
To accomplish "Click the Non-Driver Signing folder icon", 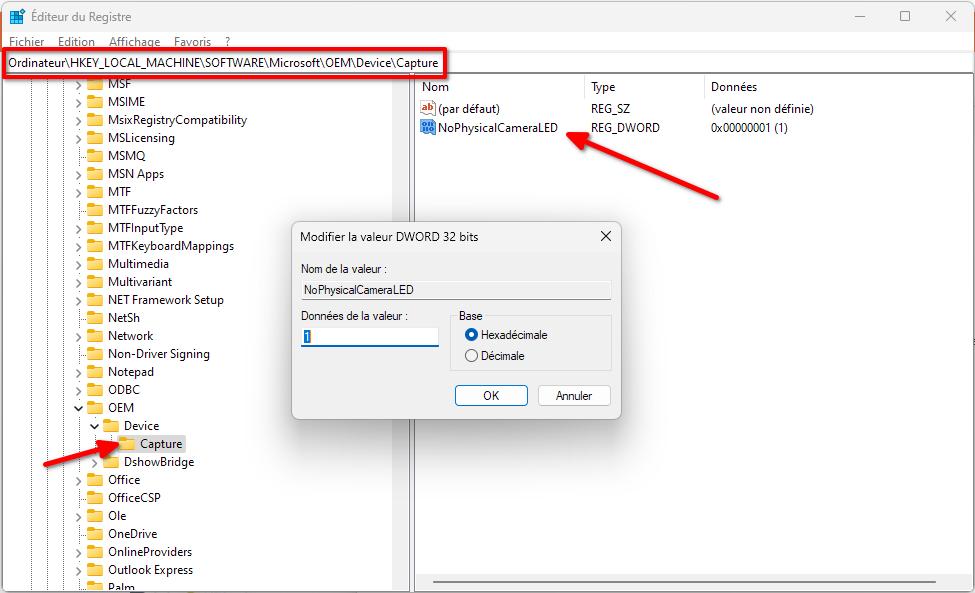I will pos(95,354).
